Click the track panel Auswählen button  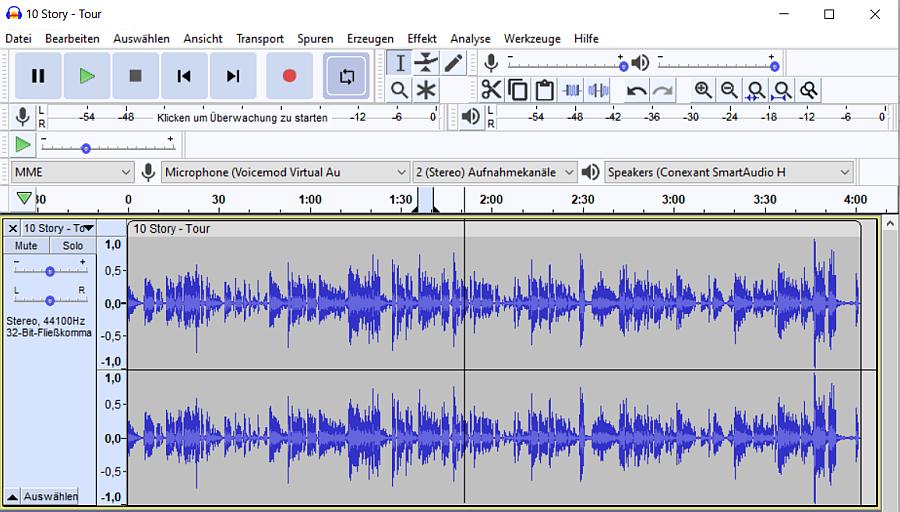51,497
